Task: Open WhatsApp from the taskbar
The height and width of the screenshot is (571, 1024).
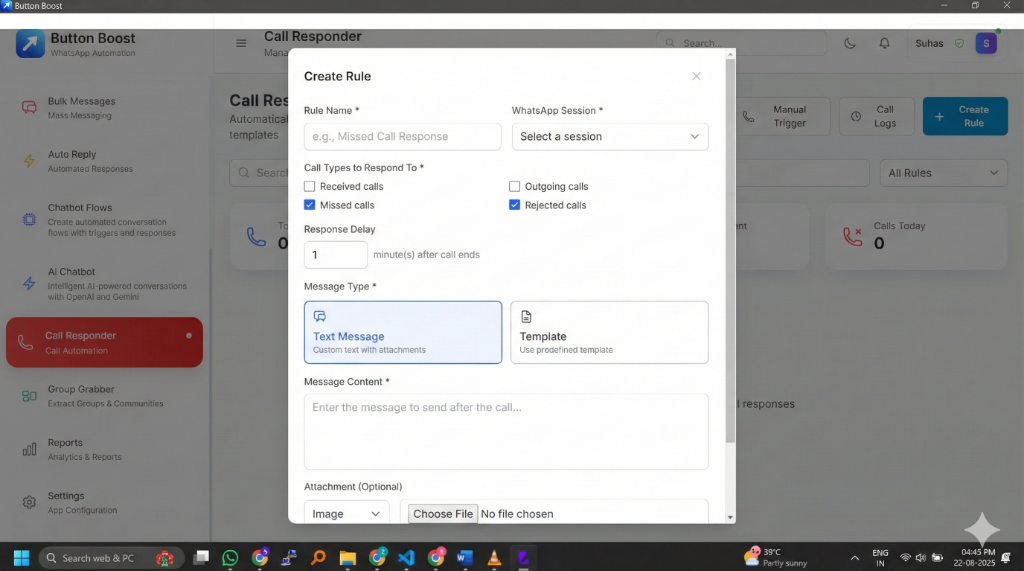Action: pos(230,558)
